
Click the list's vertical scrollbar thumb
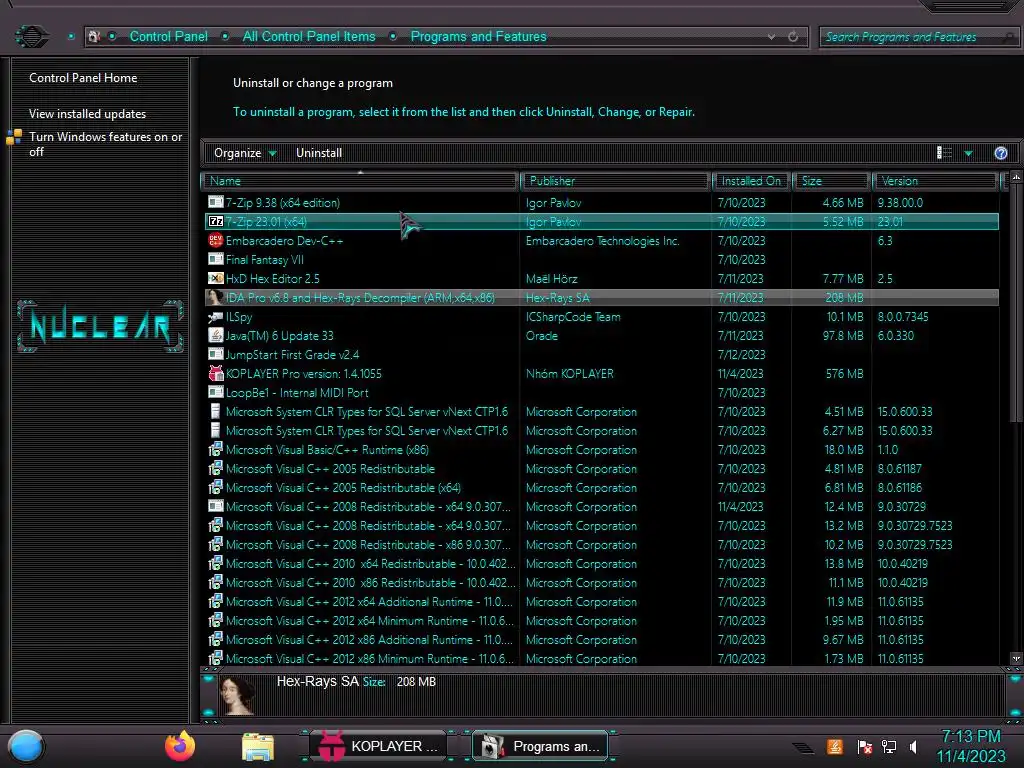1016,304
